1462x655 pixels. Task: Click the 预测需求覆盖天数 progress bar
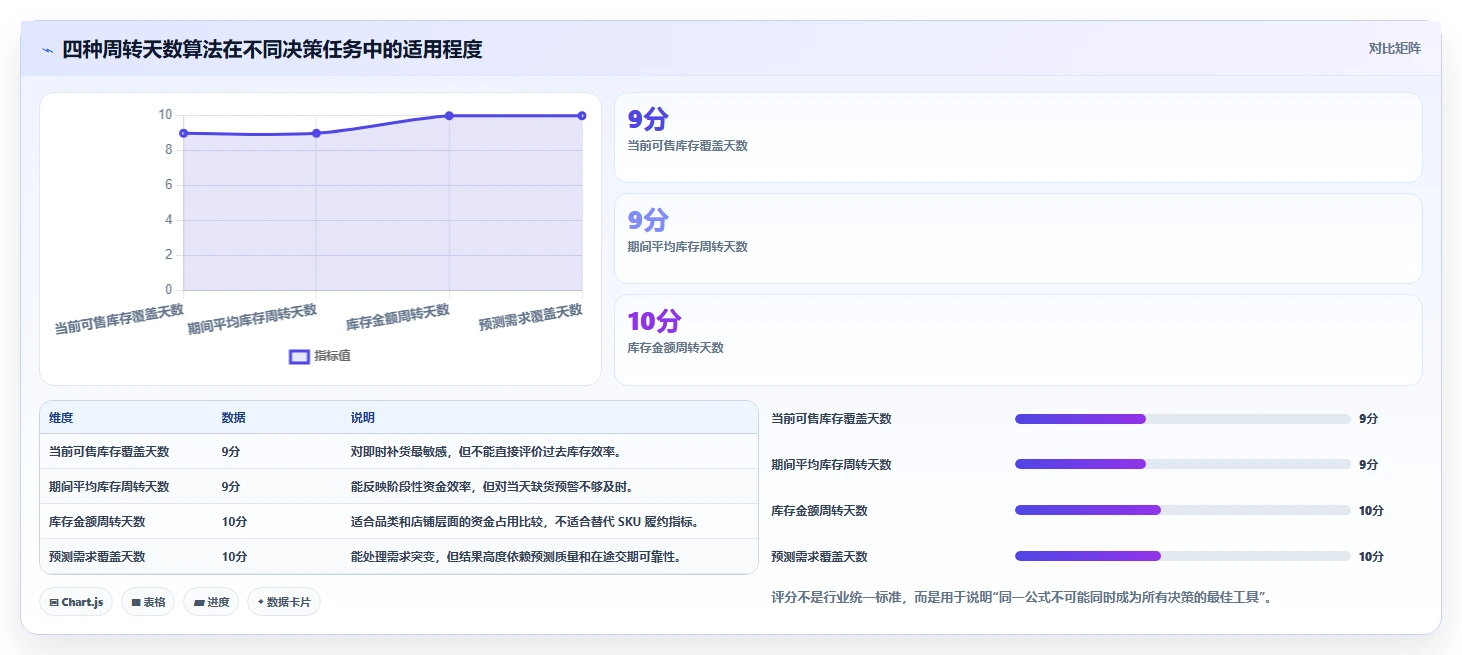point(1182,557)
